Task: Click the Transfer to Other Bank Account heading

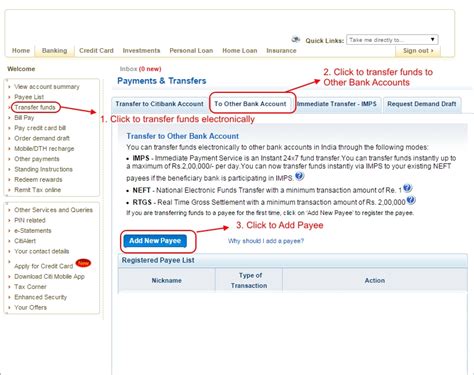Action: click(x=182, y=136)
